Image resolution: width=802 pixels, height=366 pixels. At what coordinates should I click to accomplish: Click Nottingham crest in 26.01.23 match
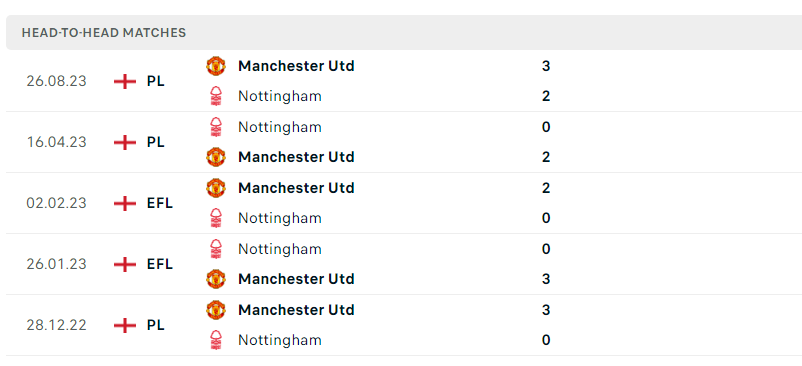216,249
